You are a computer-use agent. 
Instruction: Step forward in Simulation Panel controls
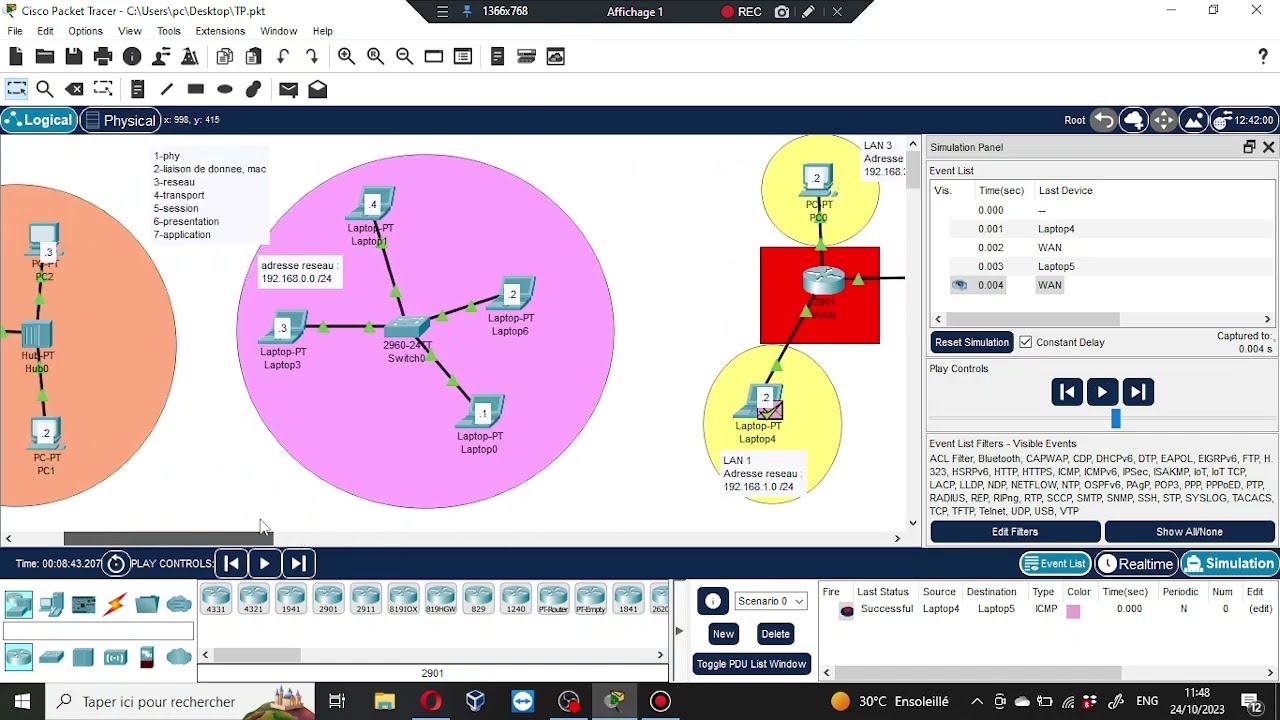click(1137, 392)
